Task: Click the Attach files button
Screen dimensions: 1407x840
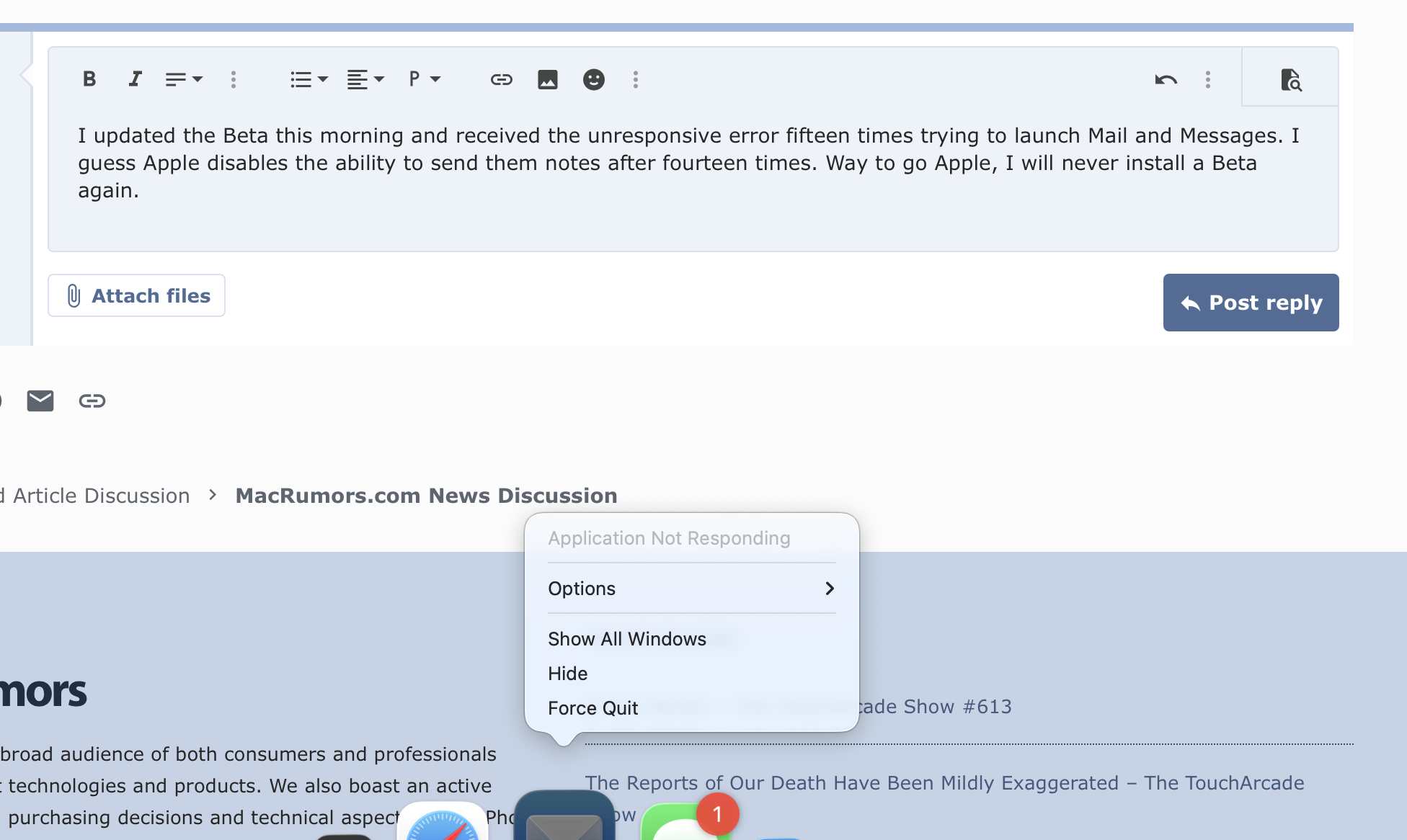Action: pos(137,295)
